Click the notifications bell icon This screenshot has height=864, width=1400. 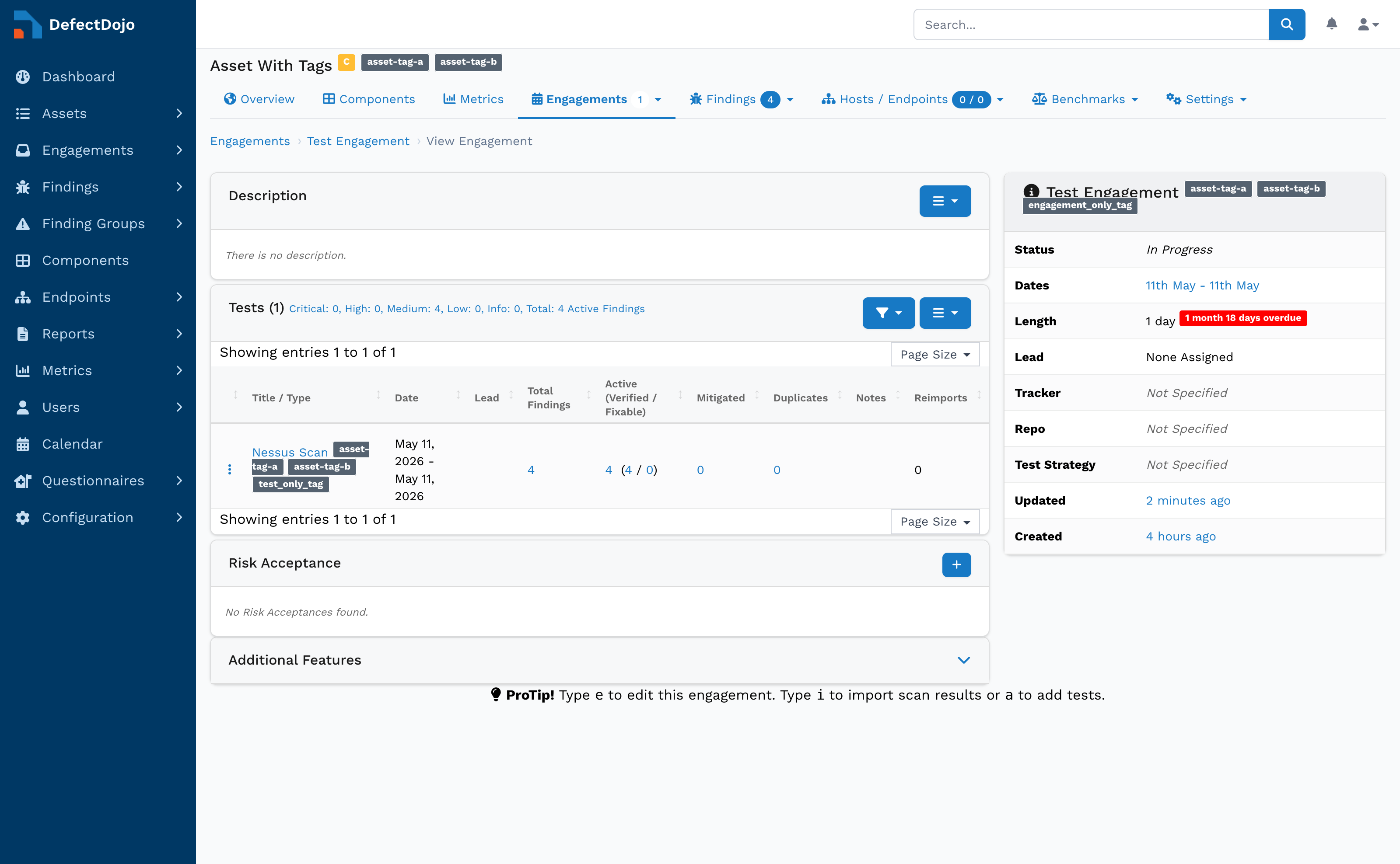click(x=1331, y=24)
